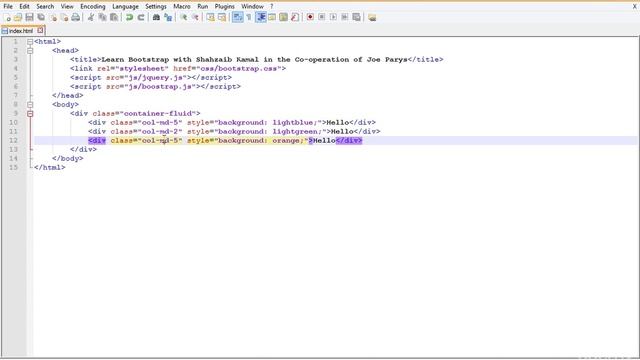The image size is (640, 360).
Task: Open the Language menu
Action: (125, 7)
